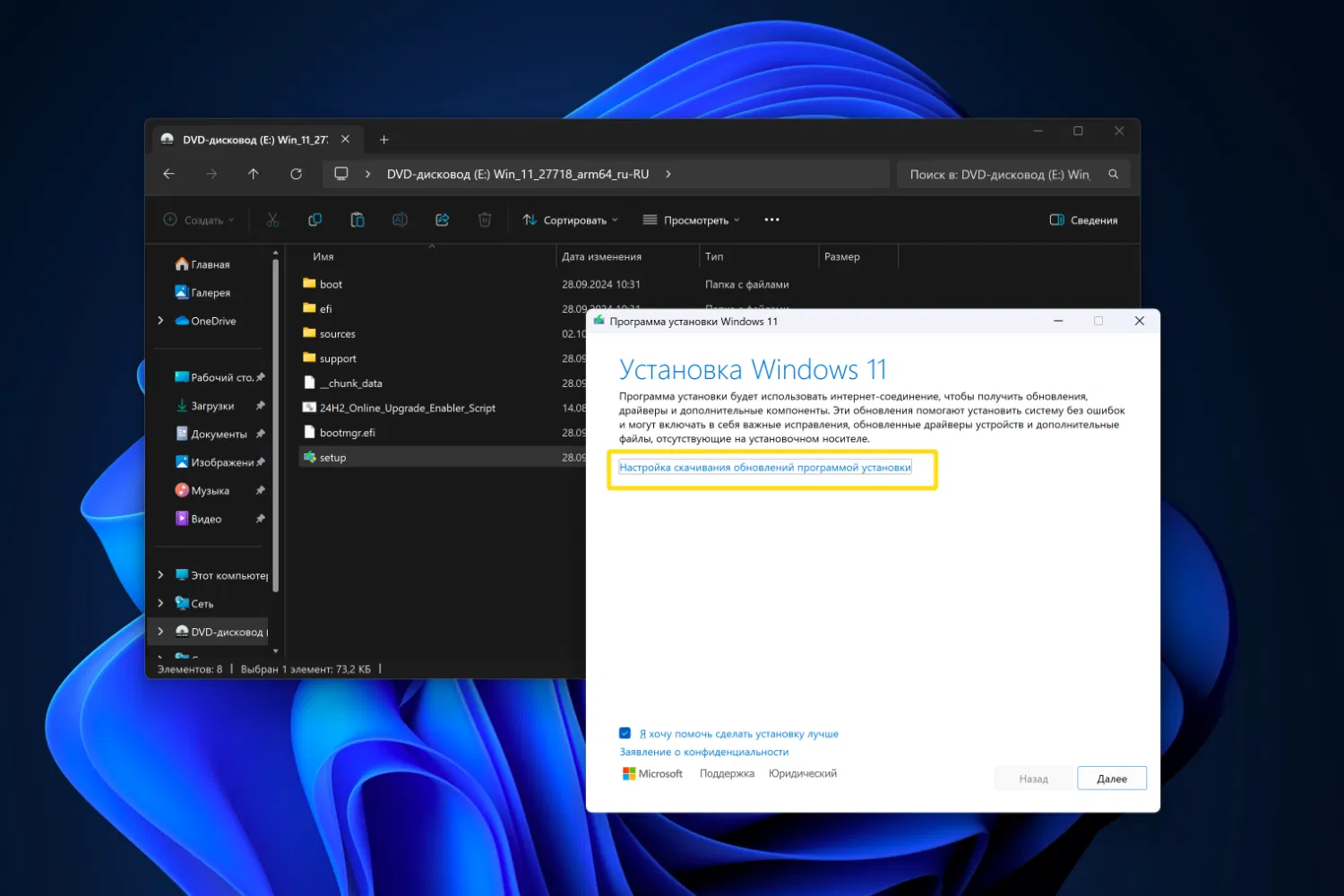1344x896 pixels.
Task: Expand Этот компьютер in navigation pane
Action: click(x=160, y=575)
